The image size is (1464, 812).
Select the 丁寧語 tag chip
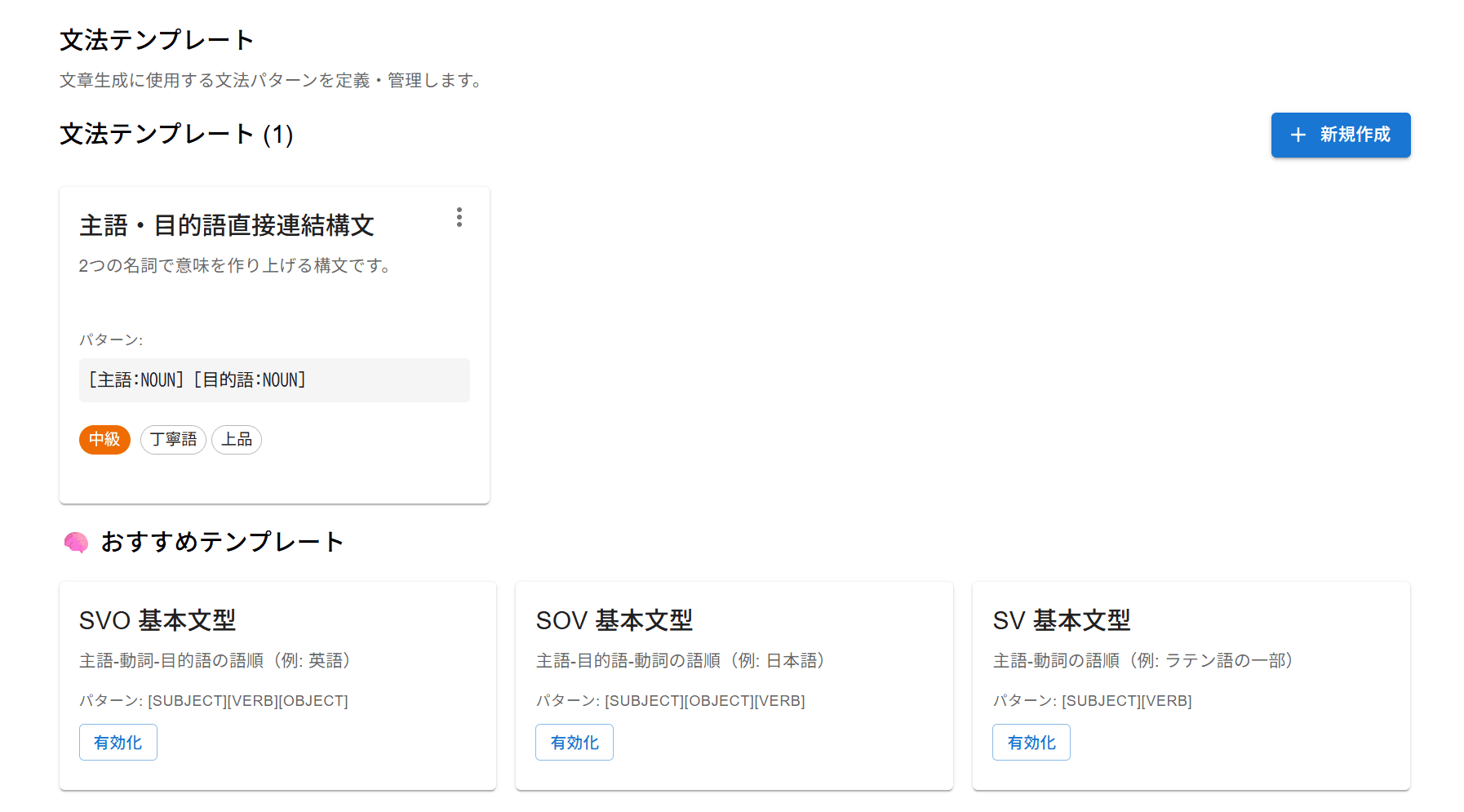point(173,440)
